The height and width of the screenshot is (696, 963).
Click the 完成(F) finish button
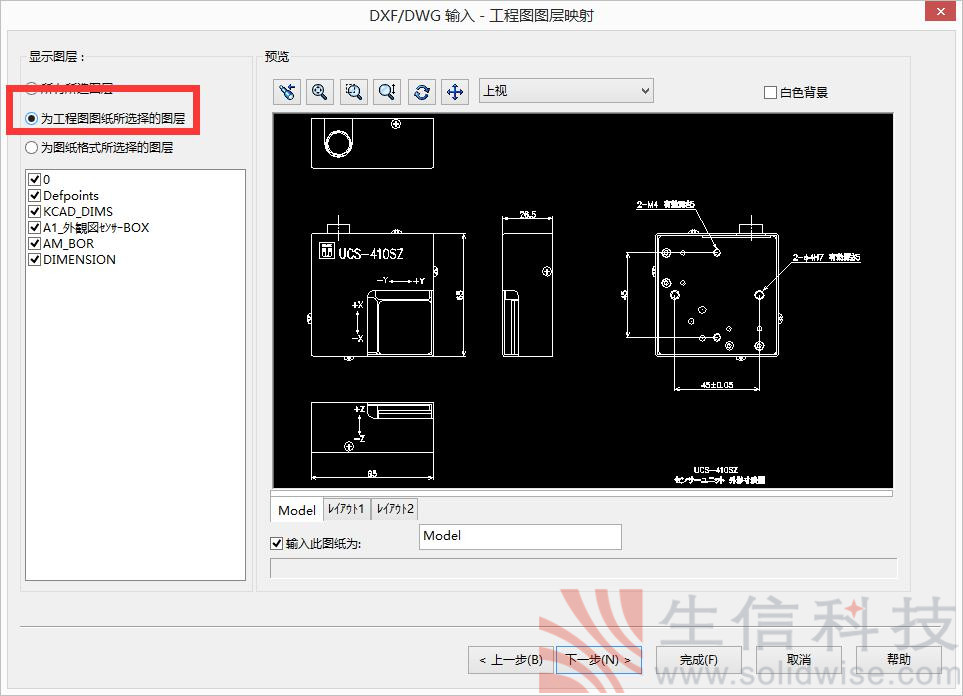(x=698, y=660)
